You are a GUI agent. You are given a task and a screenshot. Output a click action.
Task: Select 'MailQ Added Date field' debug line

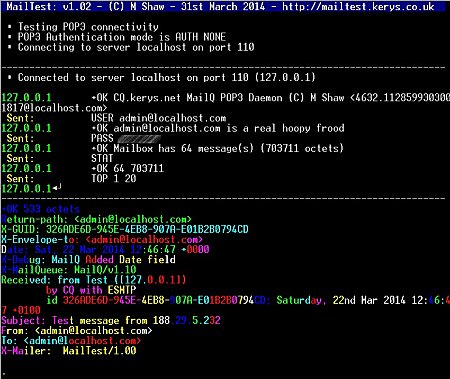click(88, 259)
